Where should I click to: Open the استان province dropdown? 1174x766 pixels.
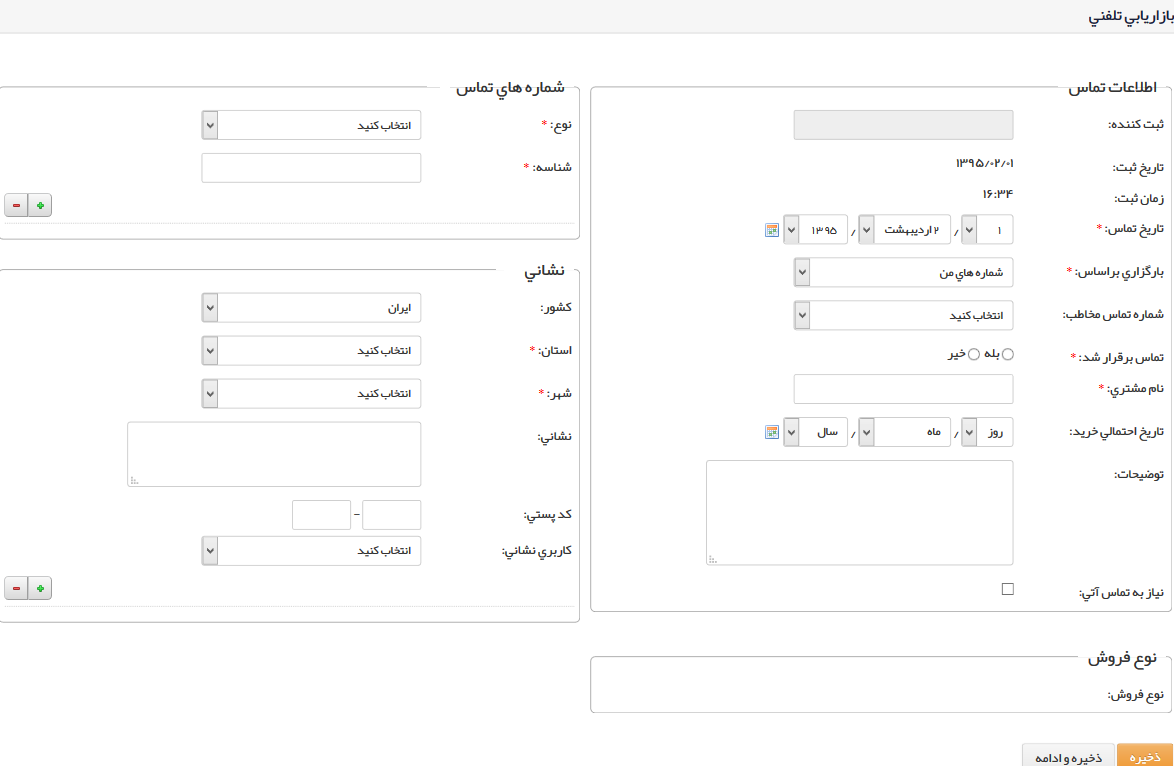tap(311, 350)
